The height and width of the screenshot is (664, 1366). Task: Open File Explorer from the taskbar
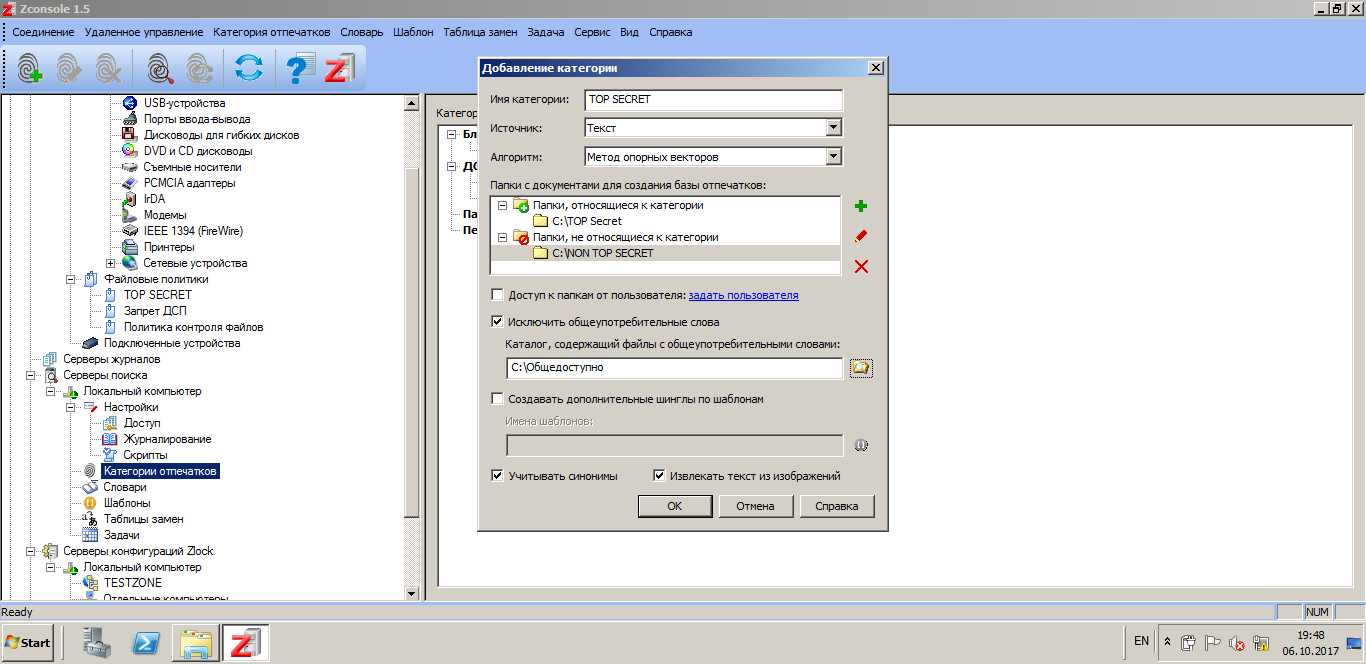click(196, 643)
